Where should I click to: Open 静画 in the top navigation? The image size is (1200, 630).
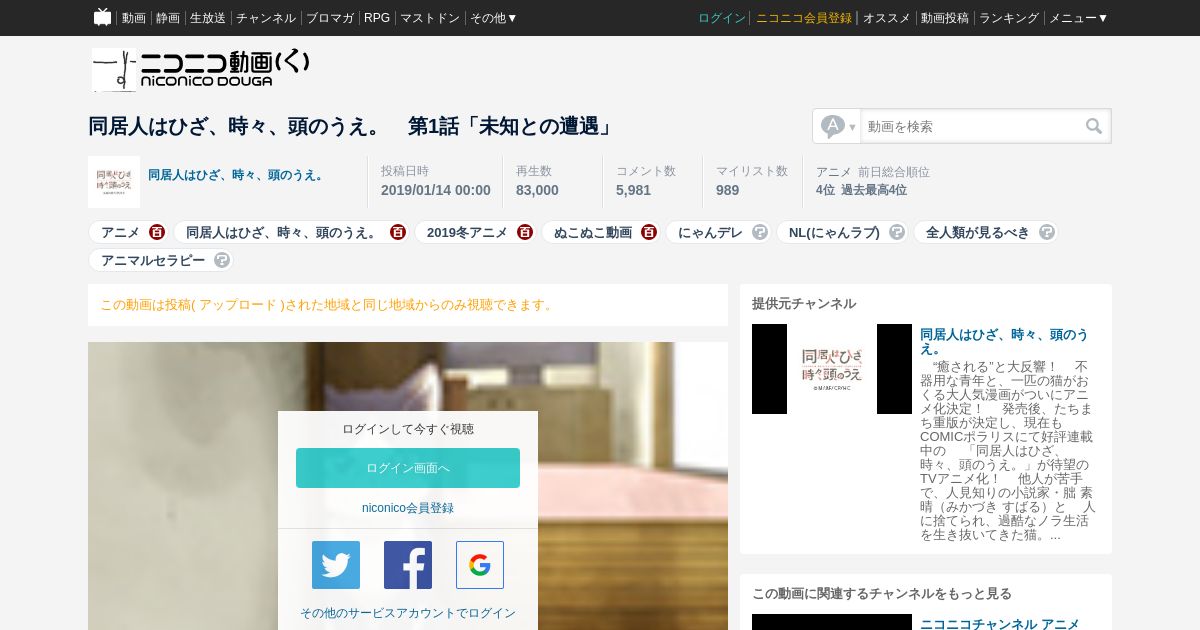coord(168,18)
